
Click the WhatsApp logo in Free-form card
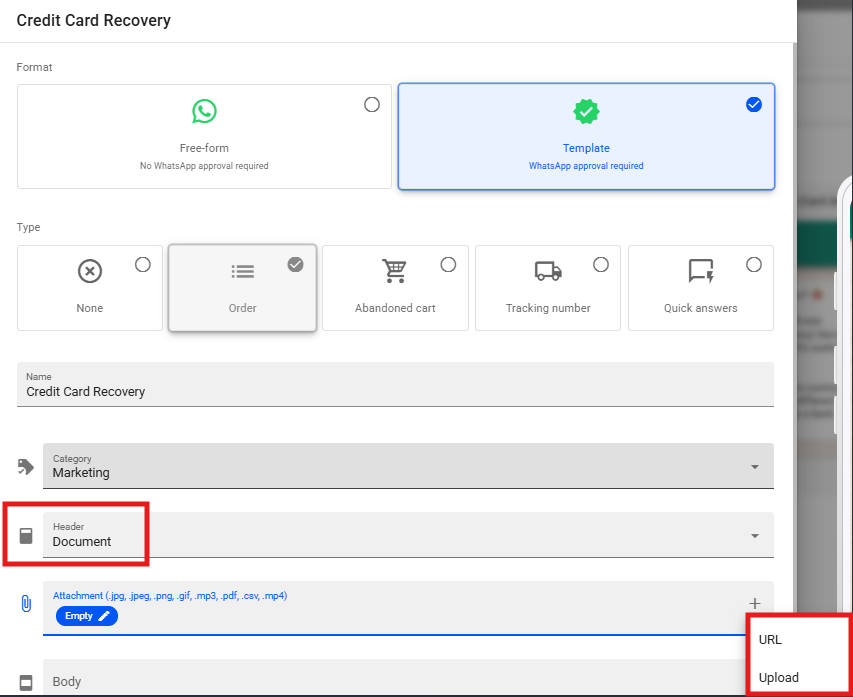tap(204, 111)
